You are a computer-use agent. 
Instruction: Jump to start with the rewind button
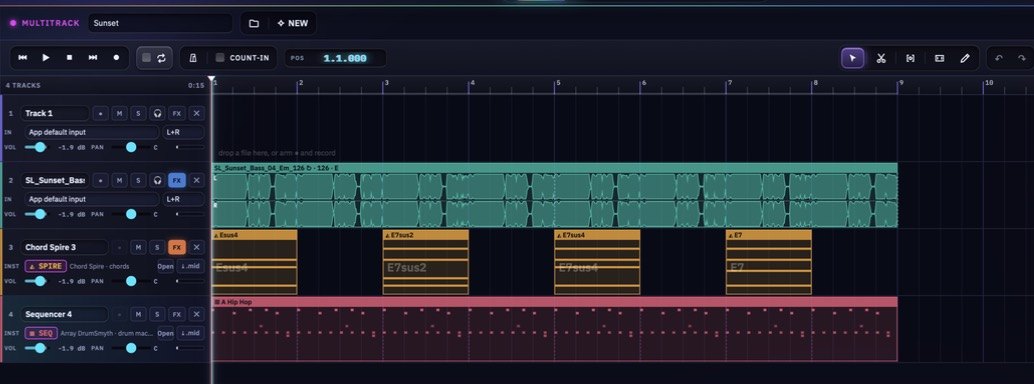point(22,58)
